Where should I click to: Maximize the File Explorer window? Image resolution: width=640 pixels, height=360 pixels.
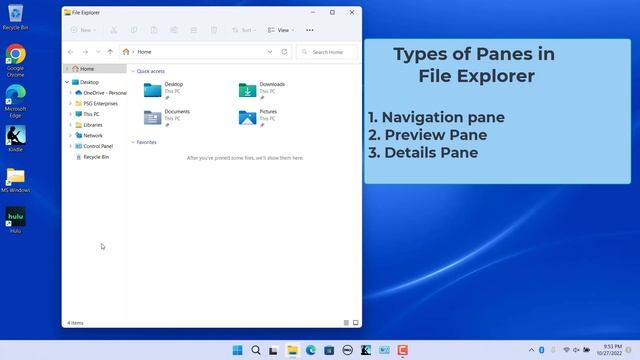pos(332,12)
